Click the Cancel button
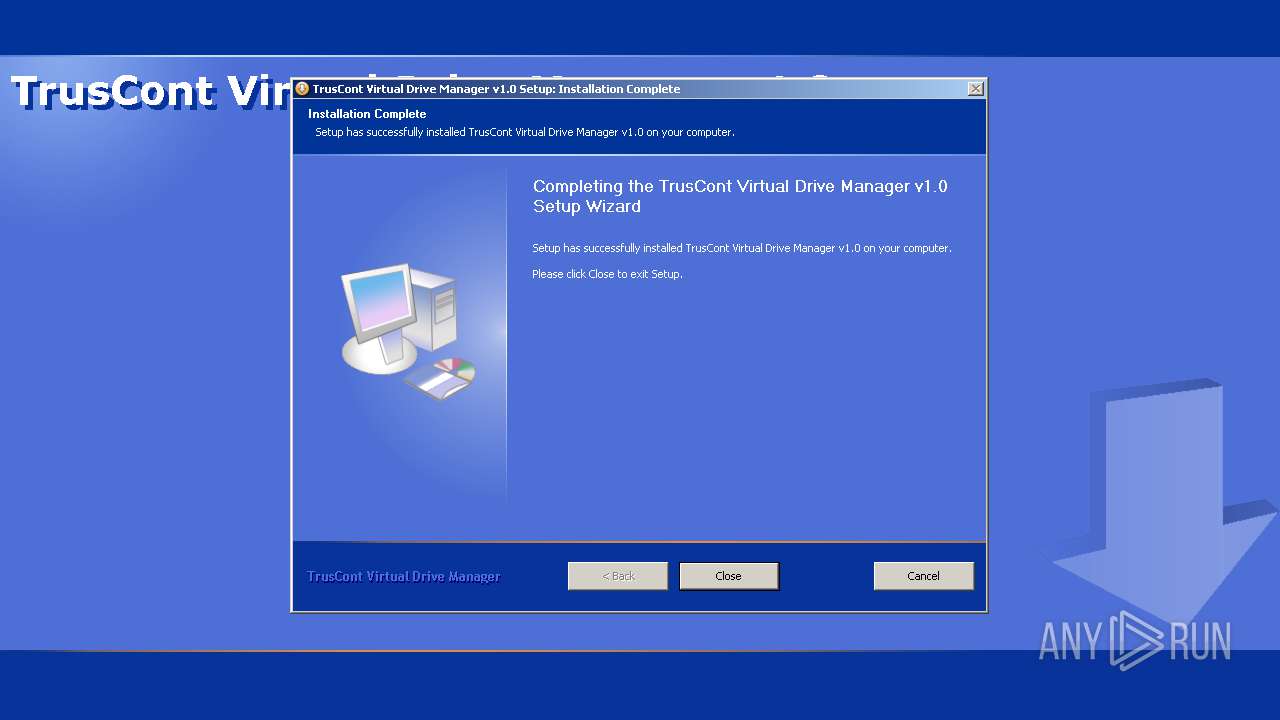This screenshot has height=720, width=1280. [x=923, y=576]
